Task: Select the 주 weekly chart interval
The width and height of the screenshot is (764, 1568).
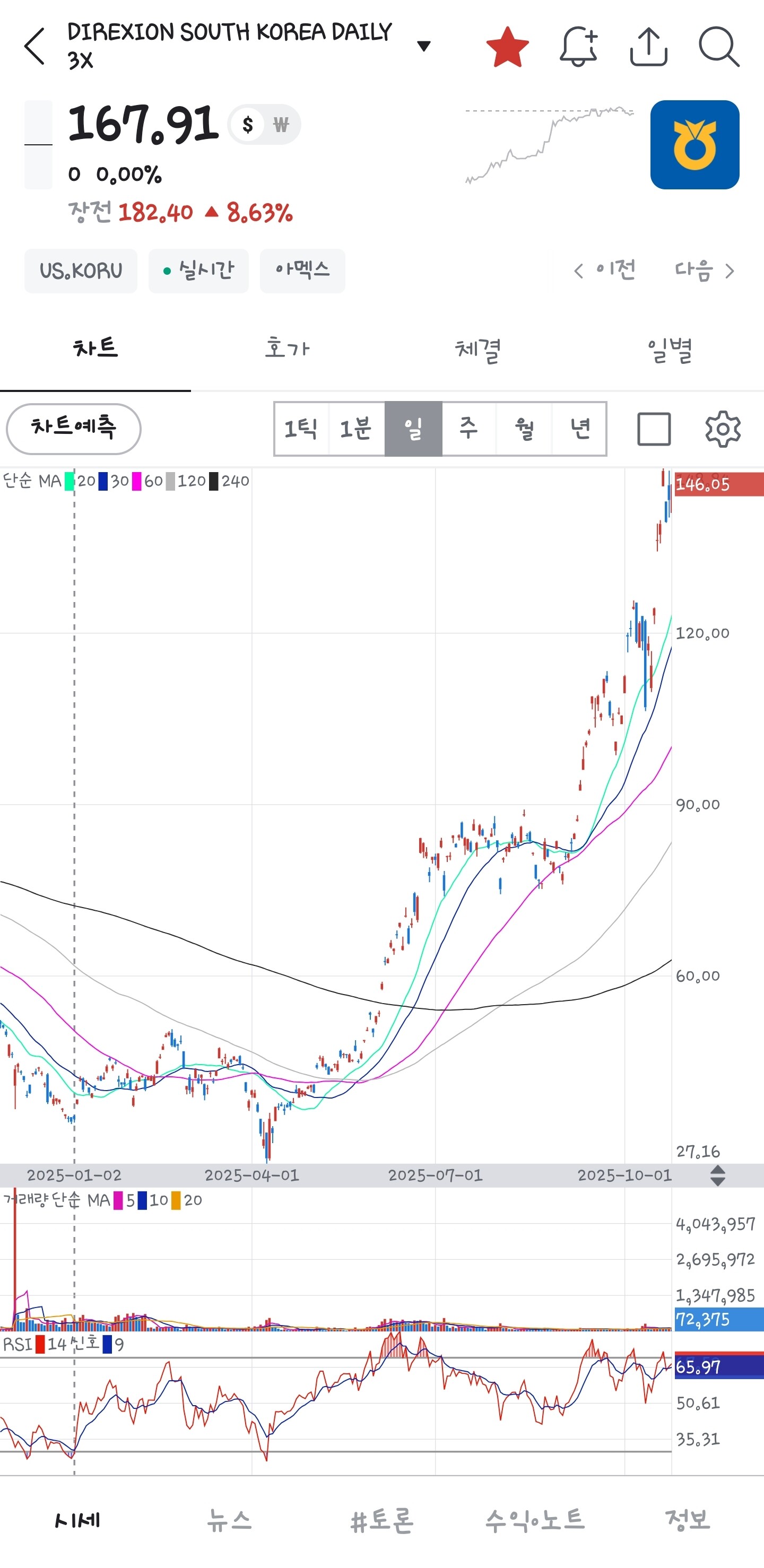Action: tap(469, 429)
